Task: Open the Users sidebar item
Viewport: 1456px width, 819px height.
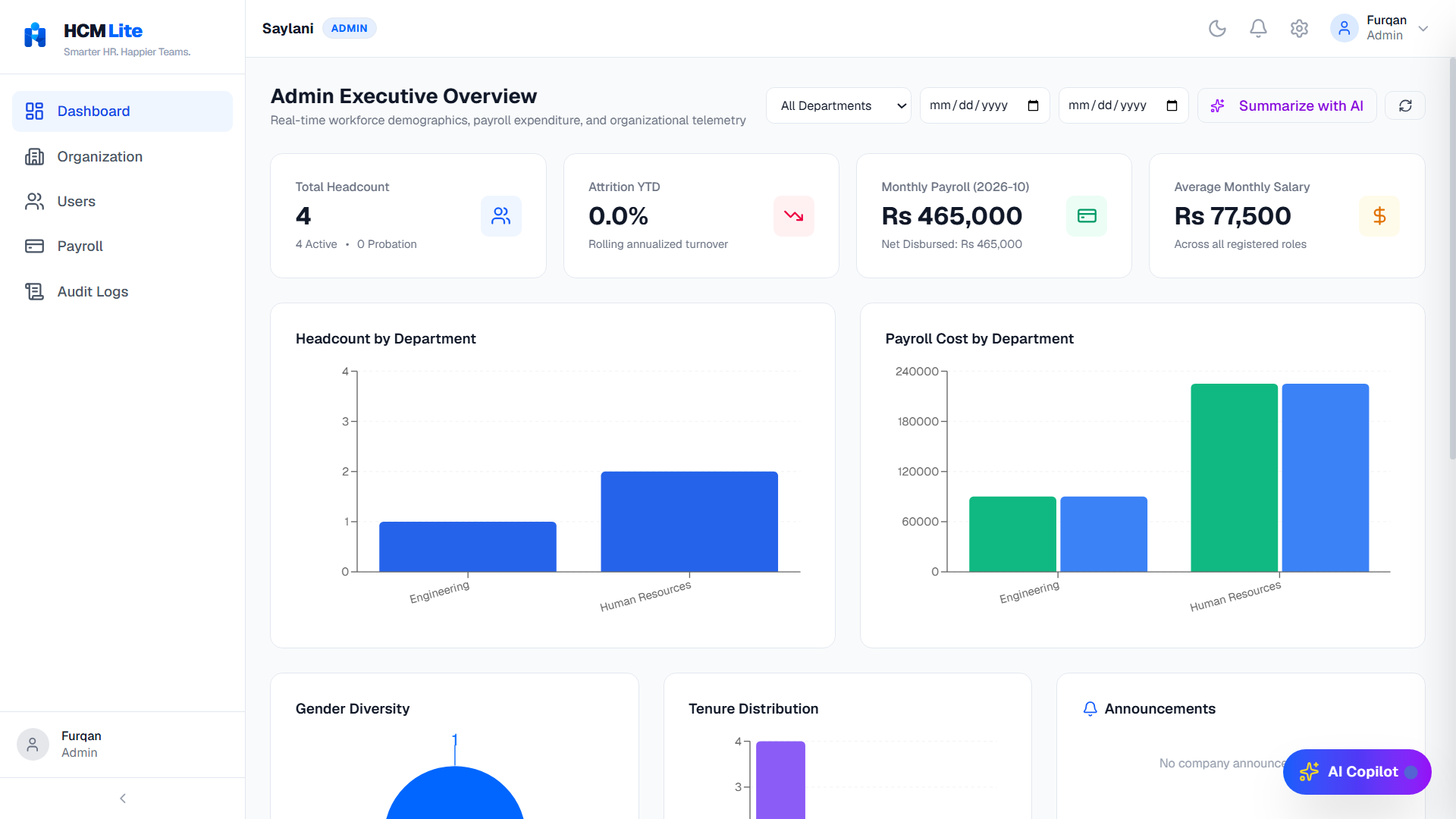Action: click(x=122, y=201)
